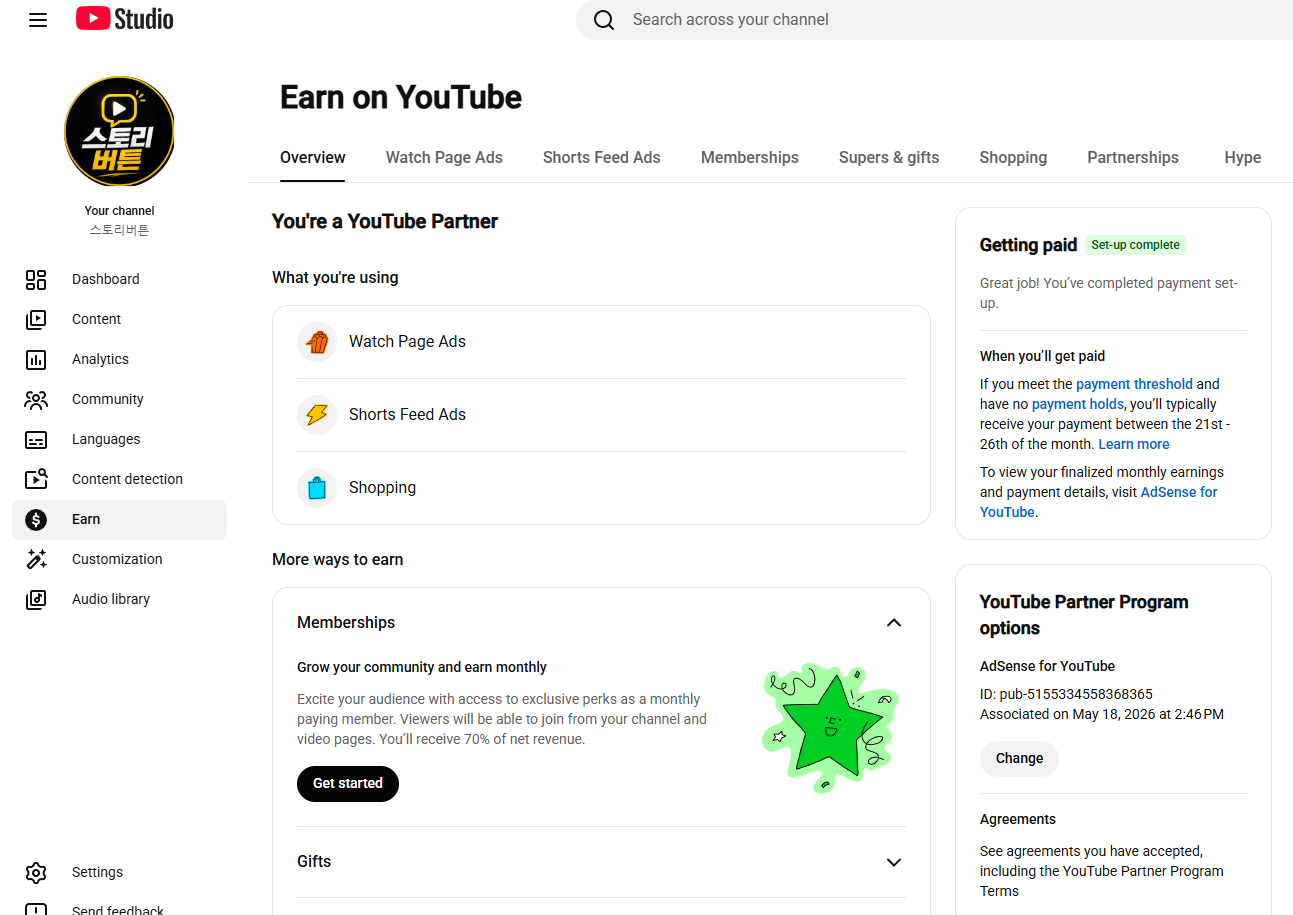1293x915 pixels.
Task: Expand the Gifts section chevron
Action: click(894, 862)
